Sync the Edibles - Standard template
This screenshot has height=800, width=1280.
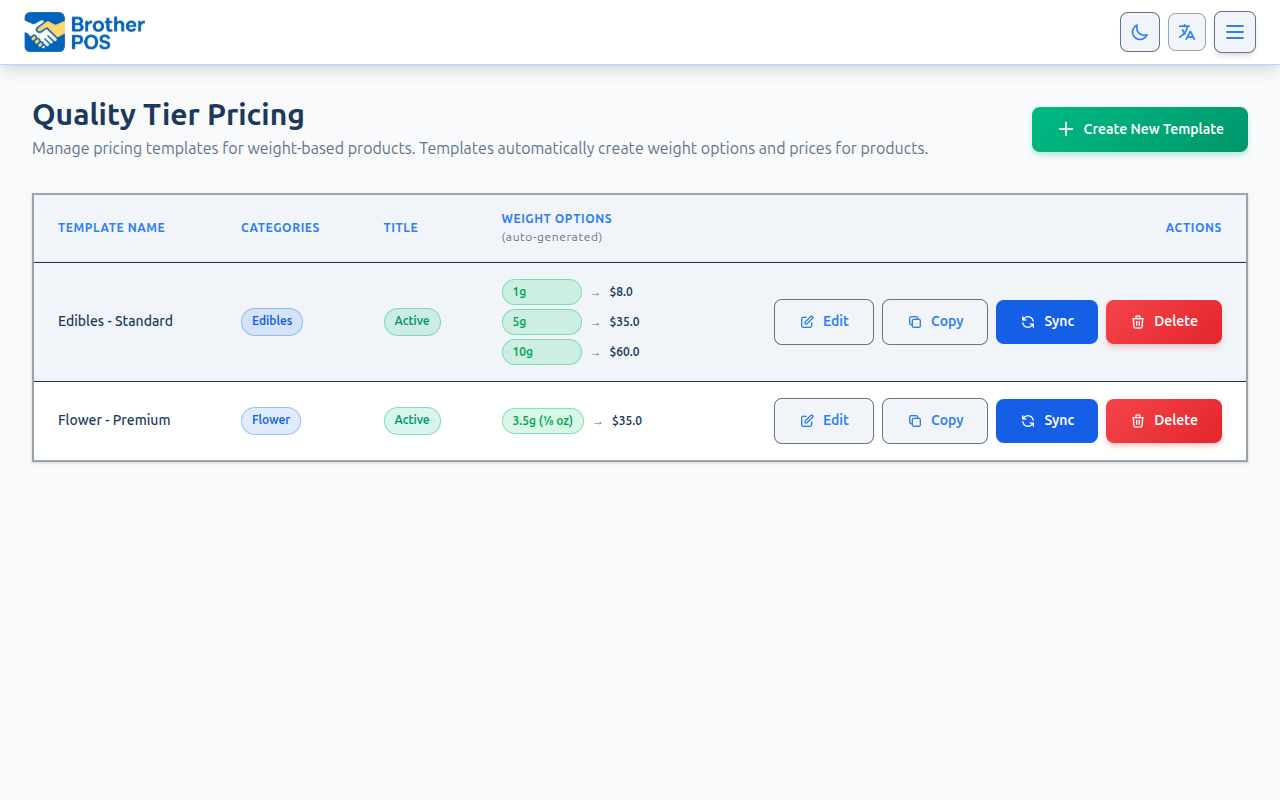[x=1047, y=321]
